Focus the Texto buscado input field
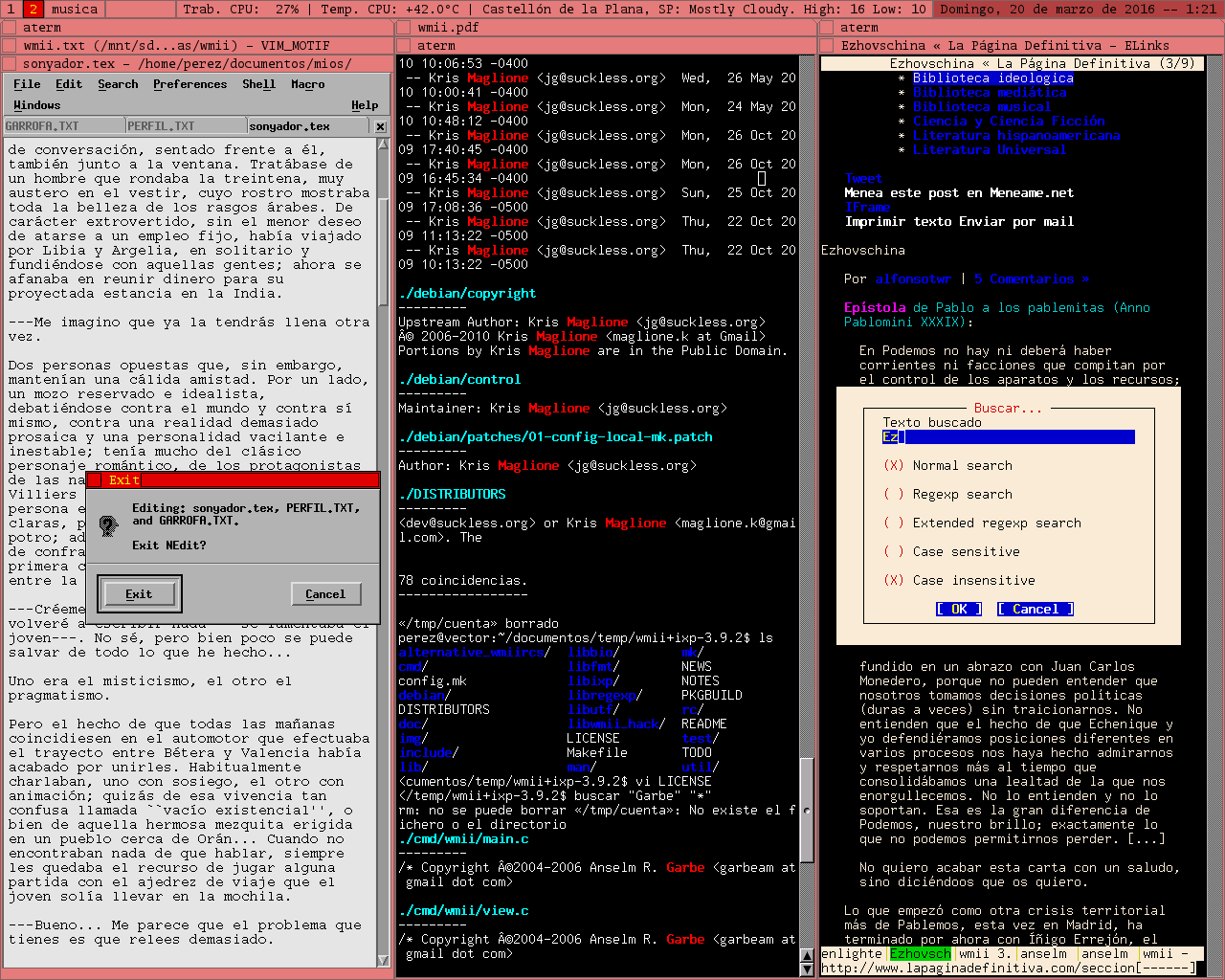This screenshot has height=980, width=1225. pyautogui.click(x=1009, y=436)
